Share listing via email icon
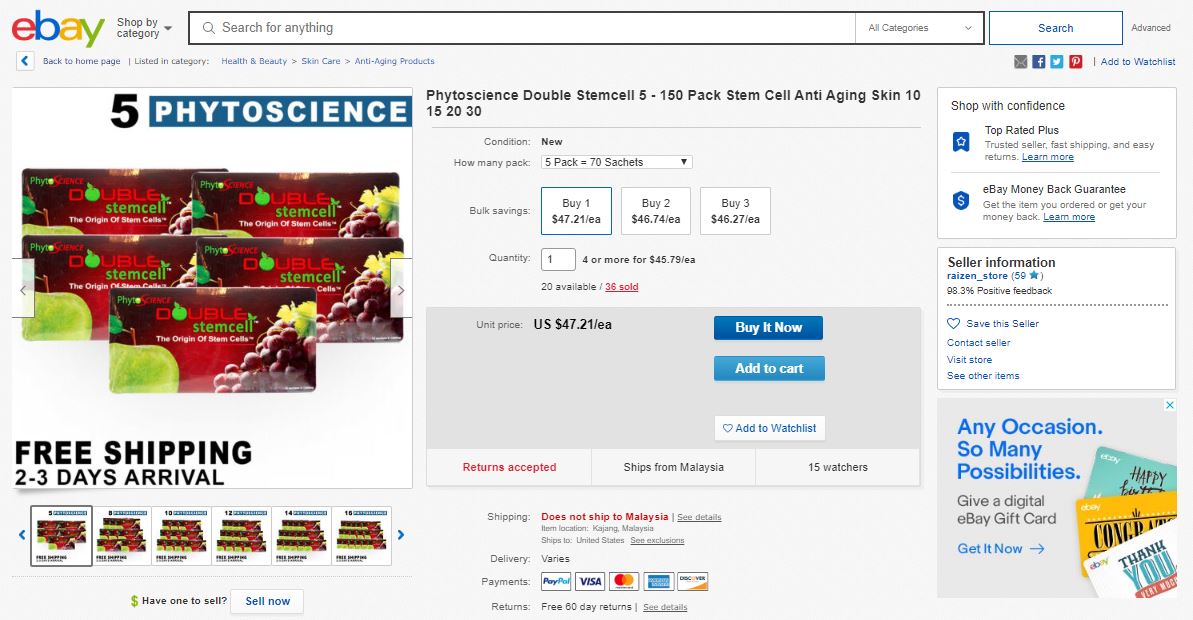Viewport: 1193px width, 620px height. (x=1020, y=62)
